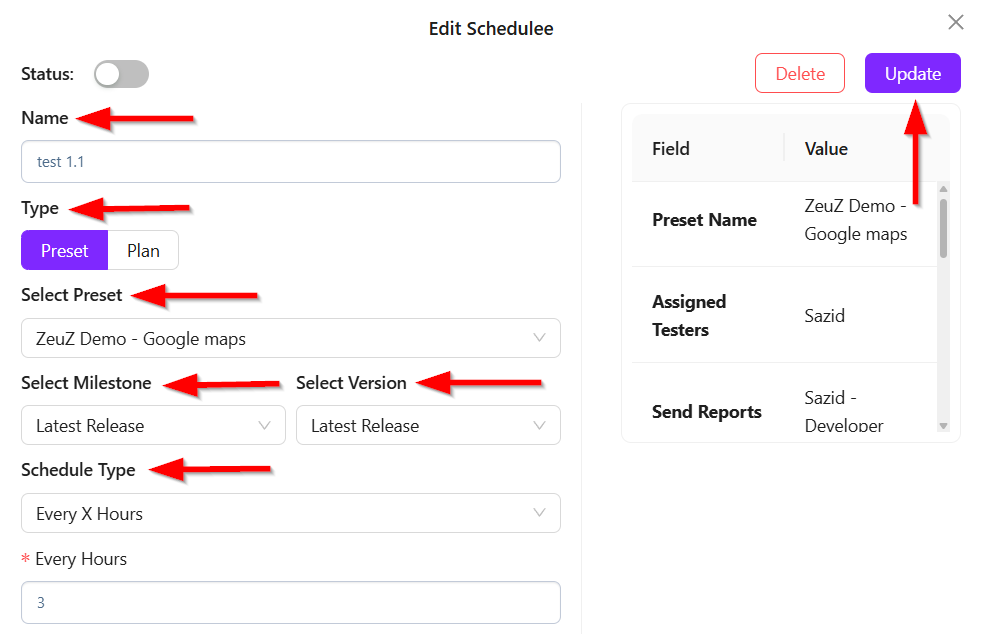
Task: Open the Schedule Type dropdown
Action: 290,514
